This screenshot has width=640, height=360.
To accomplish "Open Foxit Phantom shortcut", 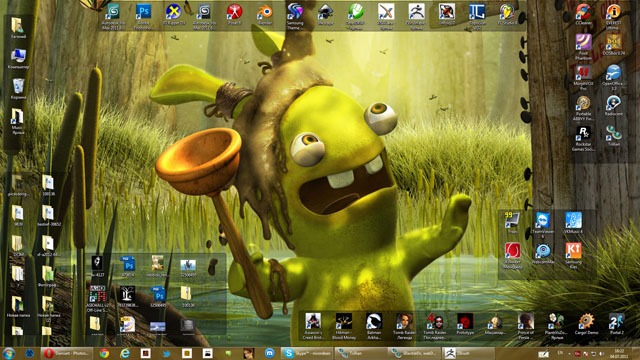I will [584, 47].
